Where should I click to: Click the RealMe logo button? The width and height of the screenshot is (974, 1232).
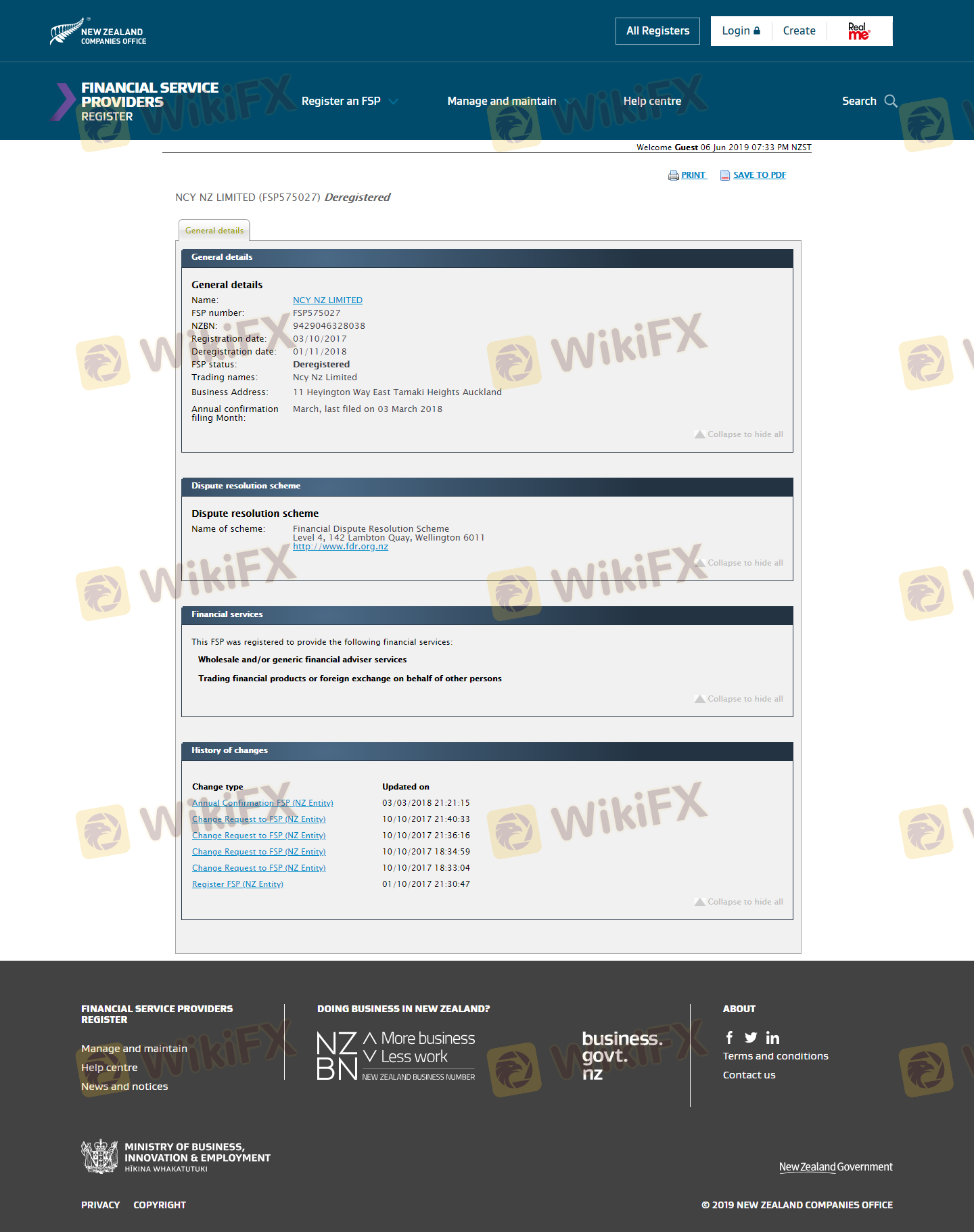[859, 31]
